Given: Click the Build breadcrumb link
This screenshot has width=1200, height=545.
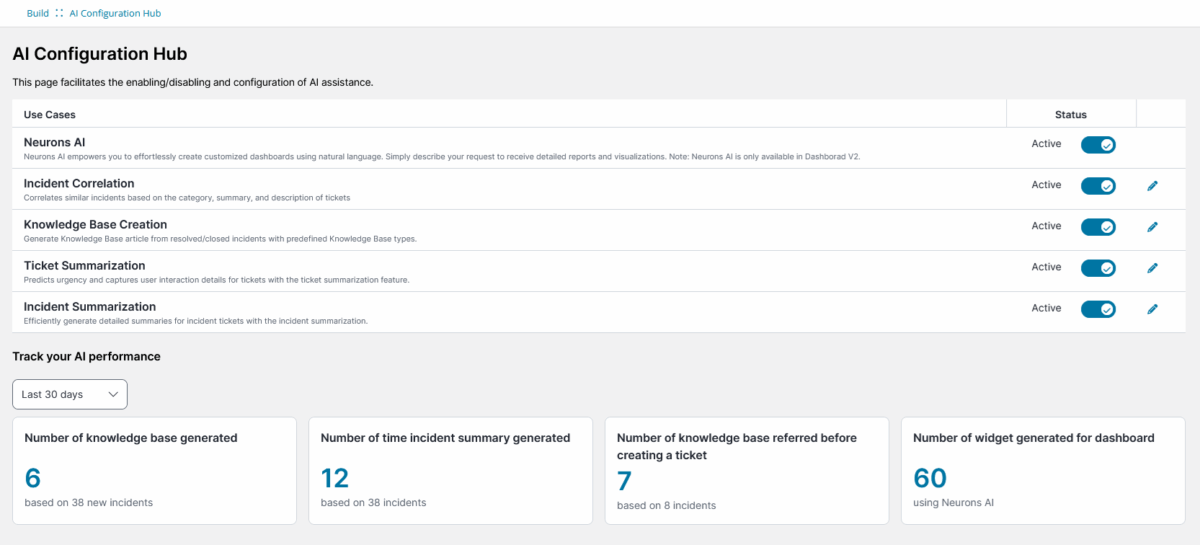Looking at the screenshot, I should click(38, 14).
